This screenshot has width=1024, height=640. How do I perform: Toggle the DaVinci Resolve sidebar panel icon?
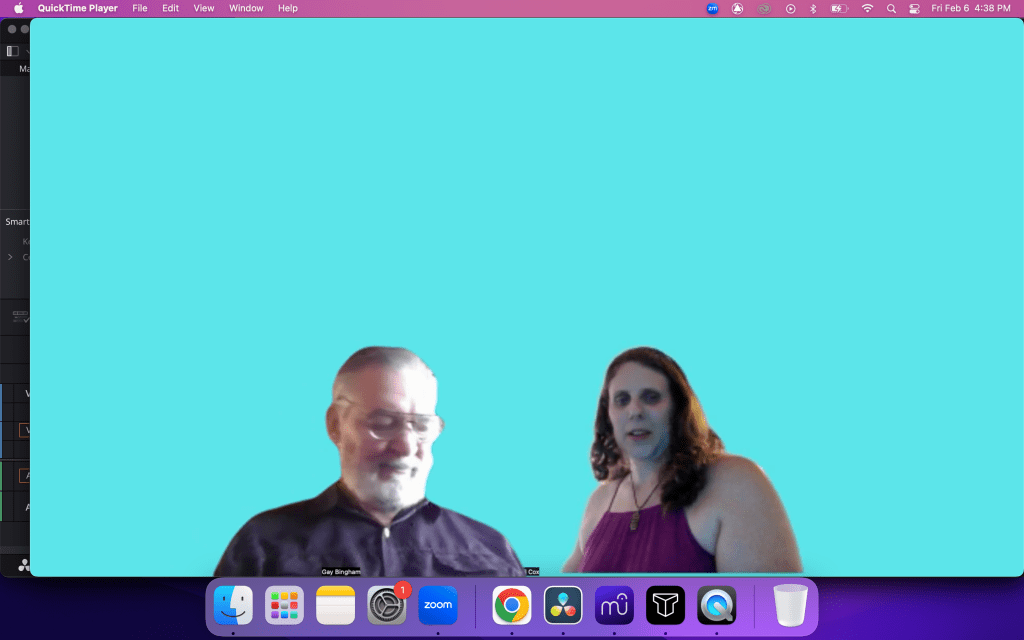point(12,51)
